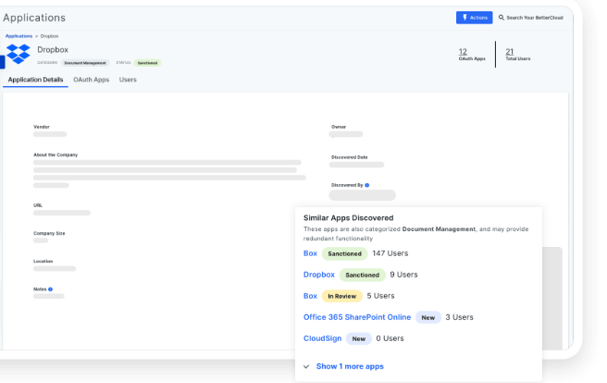Viewport: 607px width, 383px height.
Task: Click the Sanctioned badge for Box 147 Users
Action: tap(345, 254)
